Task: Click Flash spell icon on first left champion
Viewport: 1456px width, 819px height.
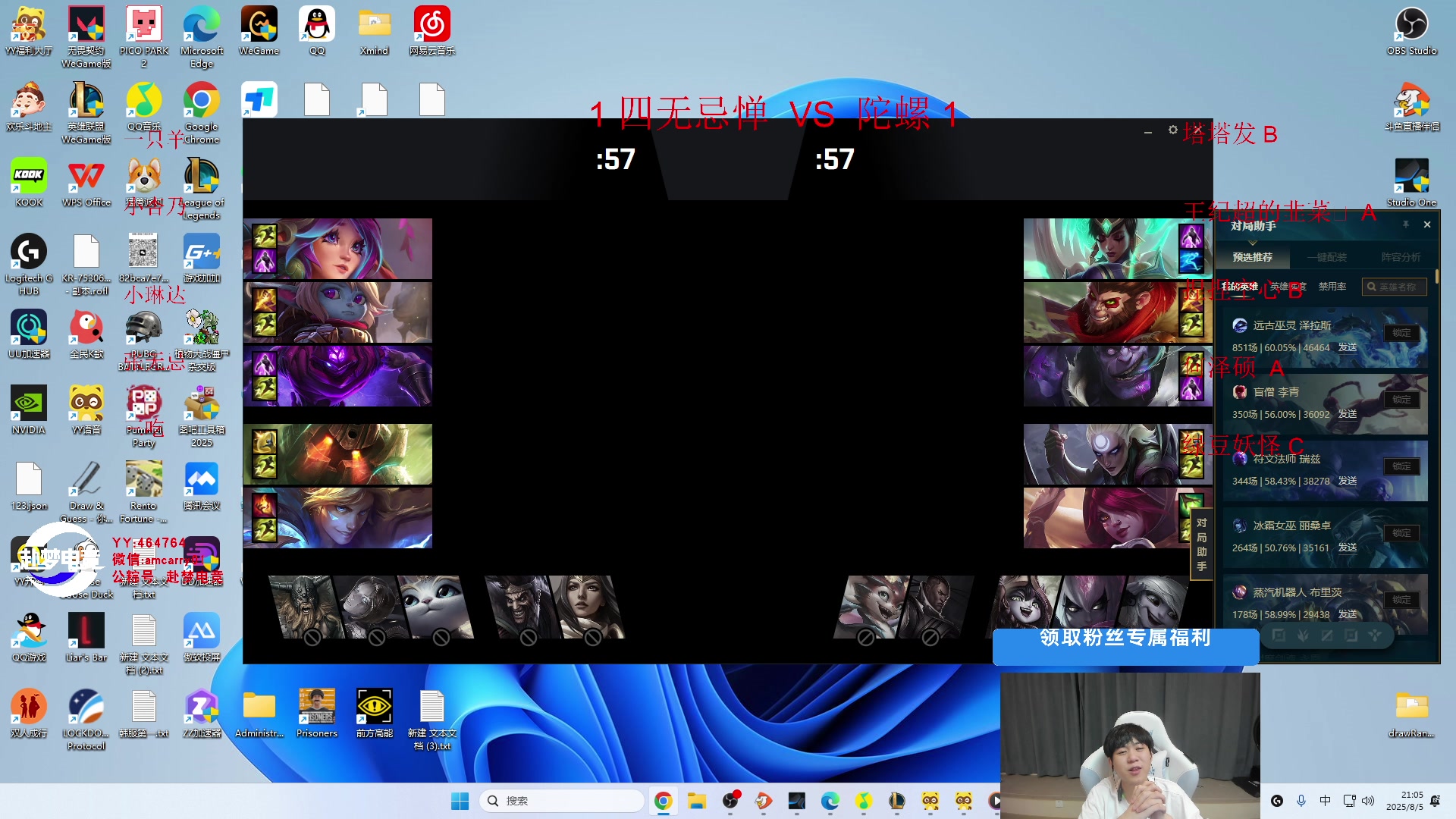Action: [x=265, y=236]
